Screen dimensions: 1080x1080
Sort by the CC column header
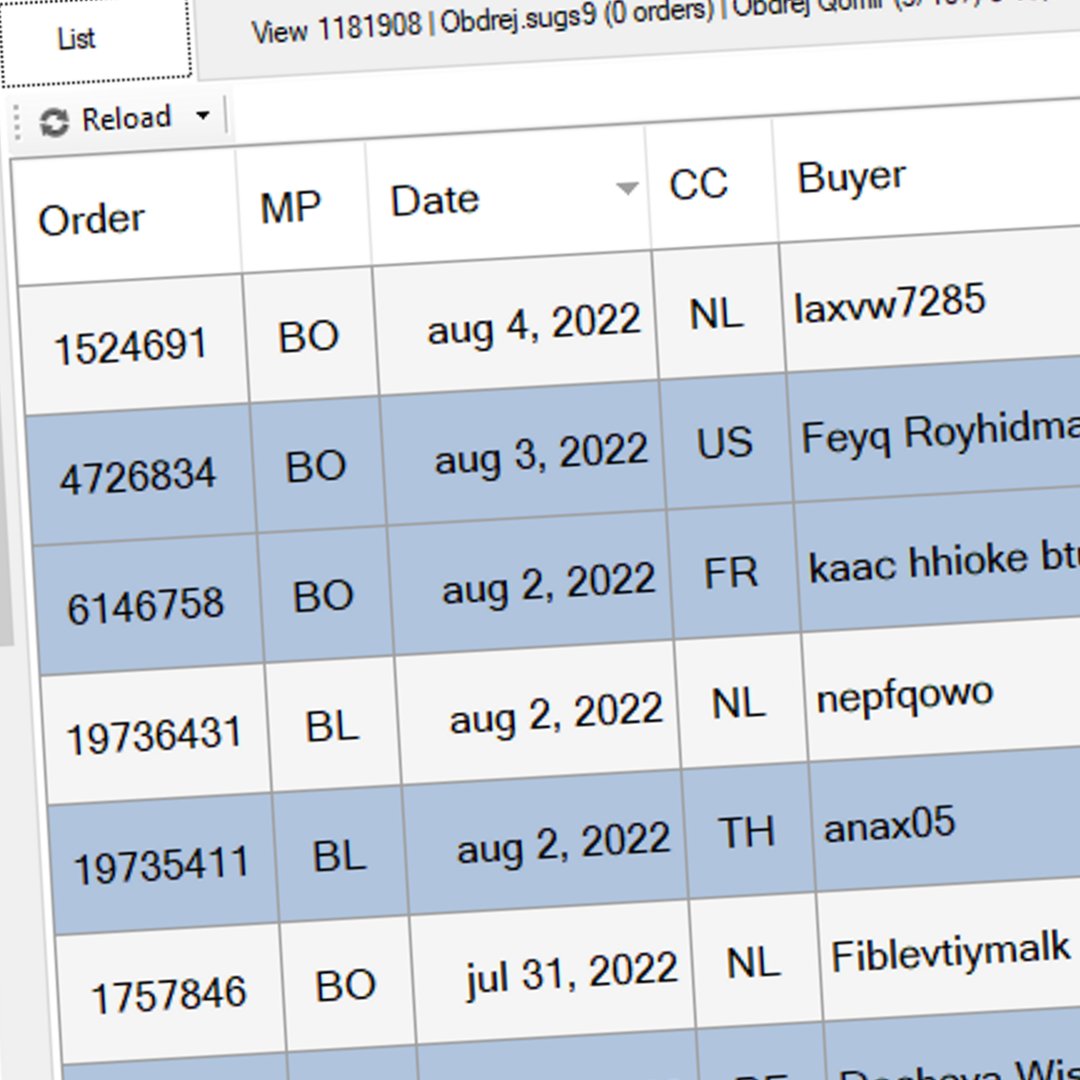(698, 184)
